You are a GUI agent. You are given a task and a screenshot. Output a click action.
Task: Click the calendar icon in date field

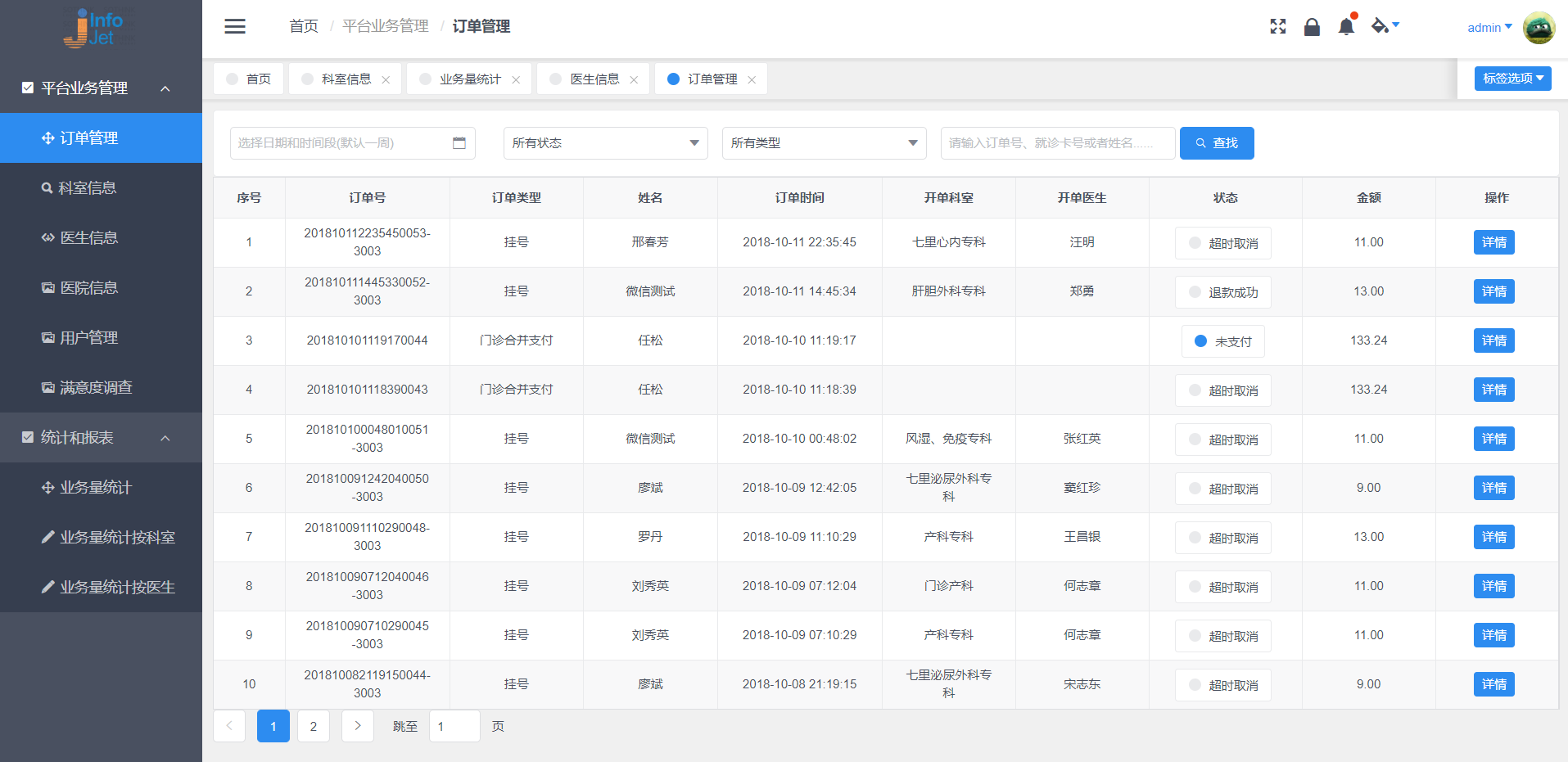[459, 143]
